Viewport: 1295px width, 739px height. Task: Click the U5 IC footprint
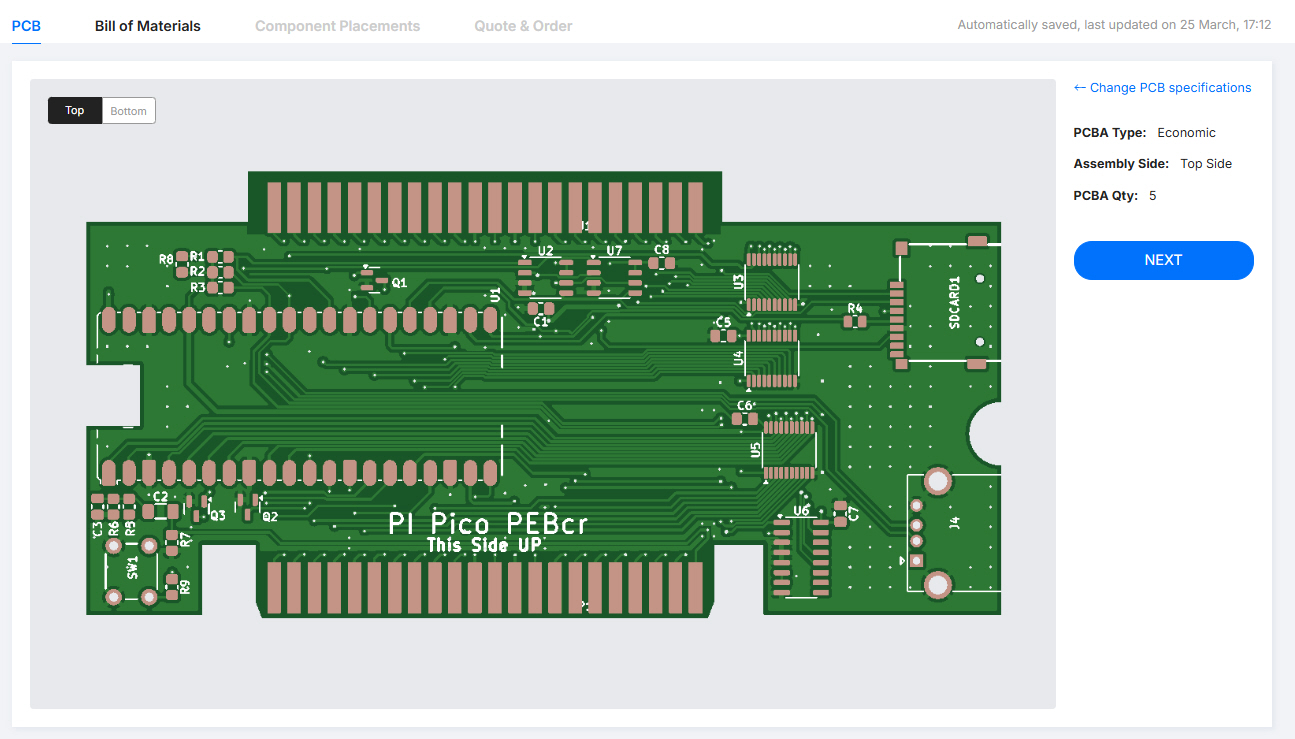(x=789, y=449)
